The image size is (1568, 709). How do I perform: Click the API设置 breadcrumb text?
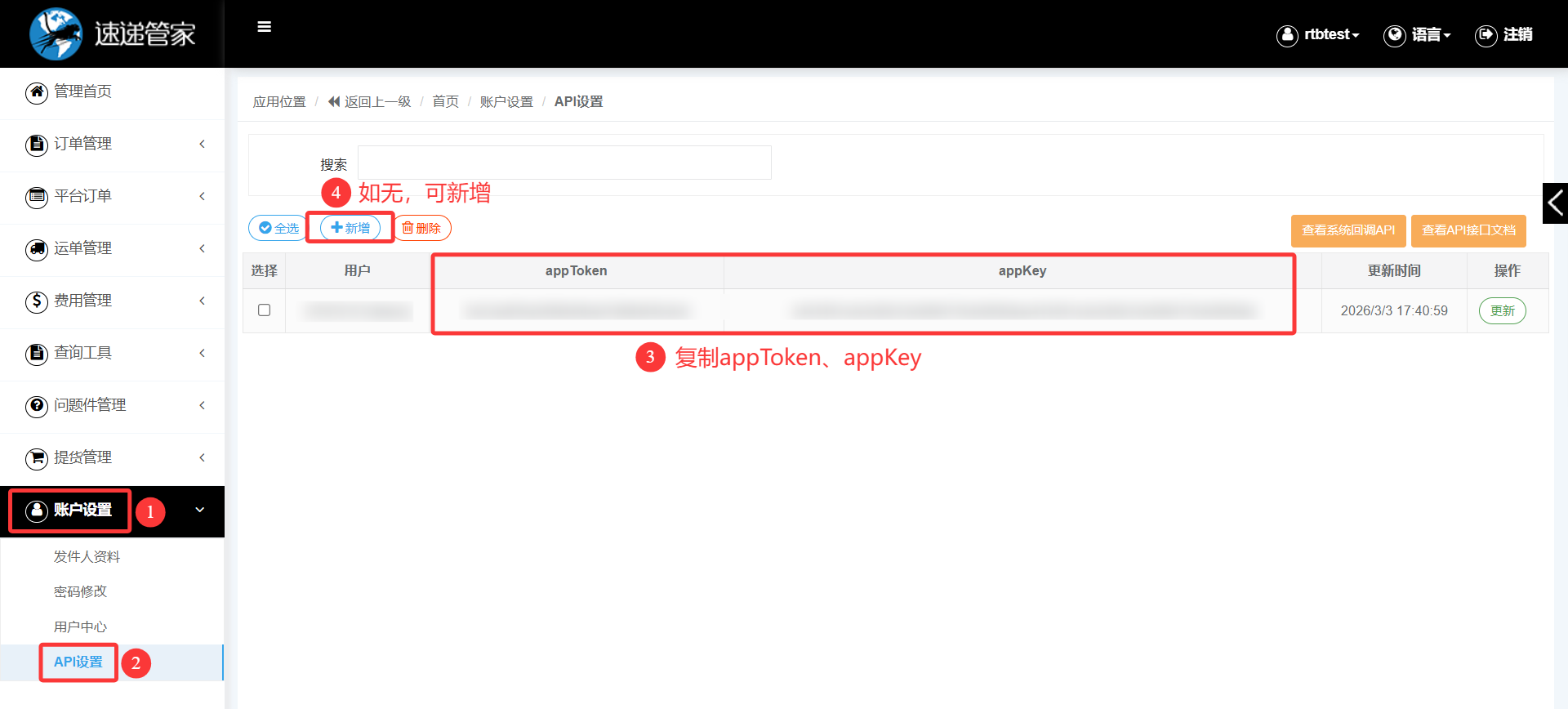pyautogui.click(x=578, y=101)
